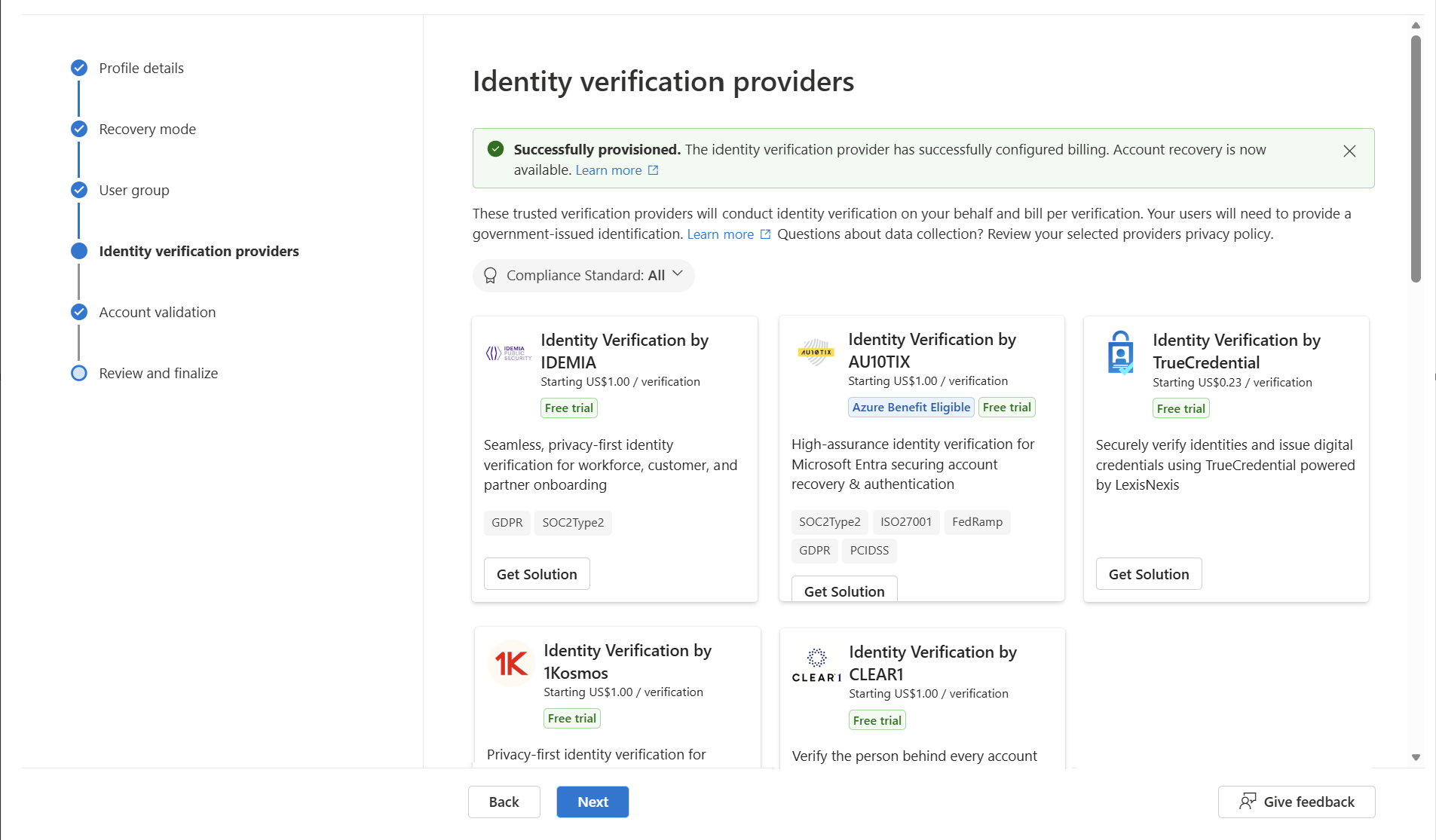
Task: Click the IDEMIA GDPR compliance tag
Action: tap(507, 523)
